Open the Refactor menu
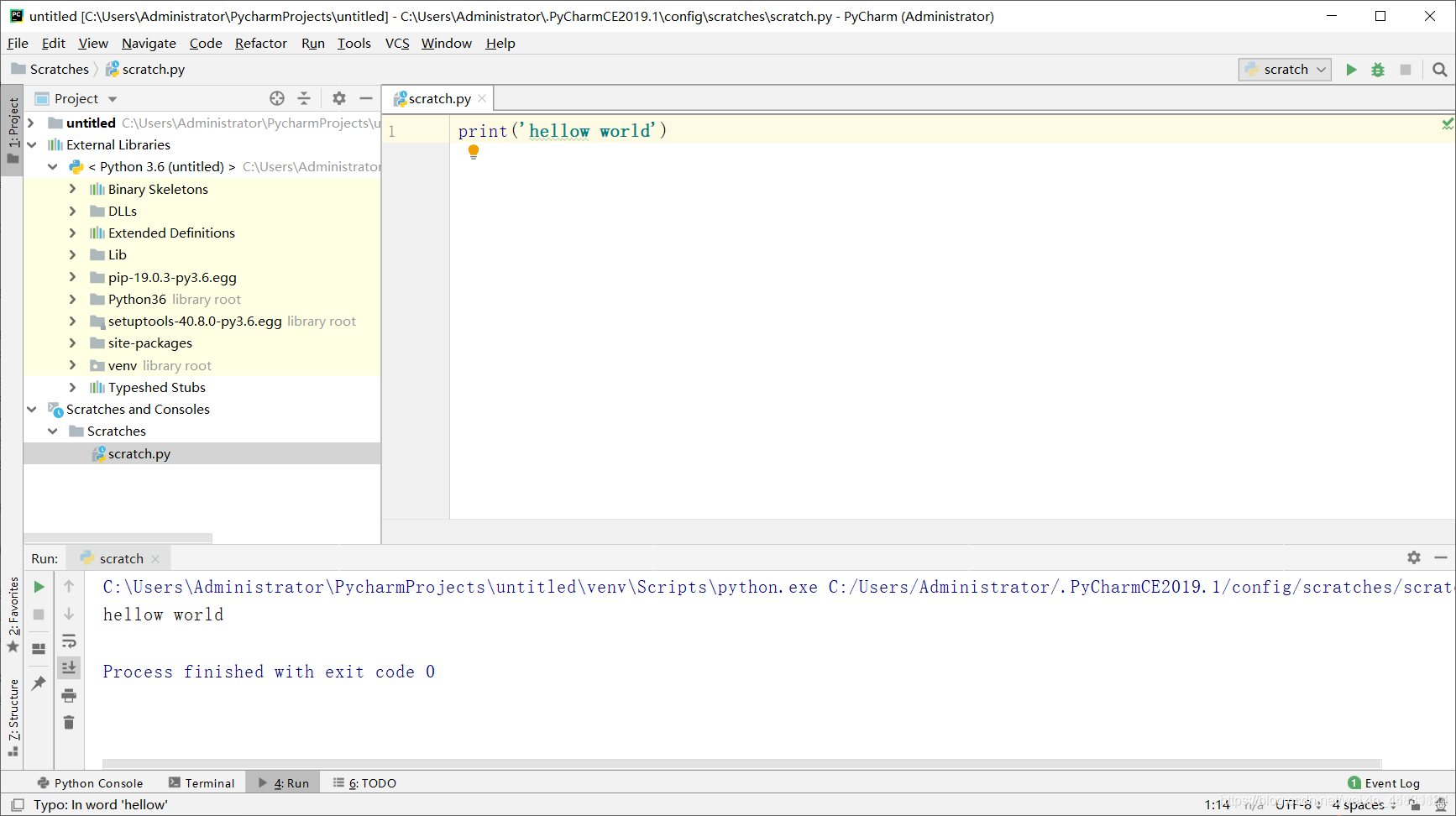Image resolution: width=1456 pixels, height=816 pixels. coord(261,43)
